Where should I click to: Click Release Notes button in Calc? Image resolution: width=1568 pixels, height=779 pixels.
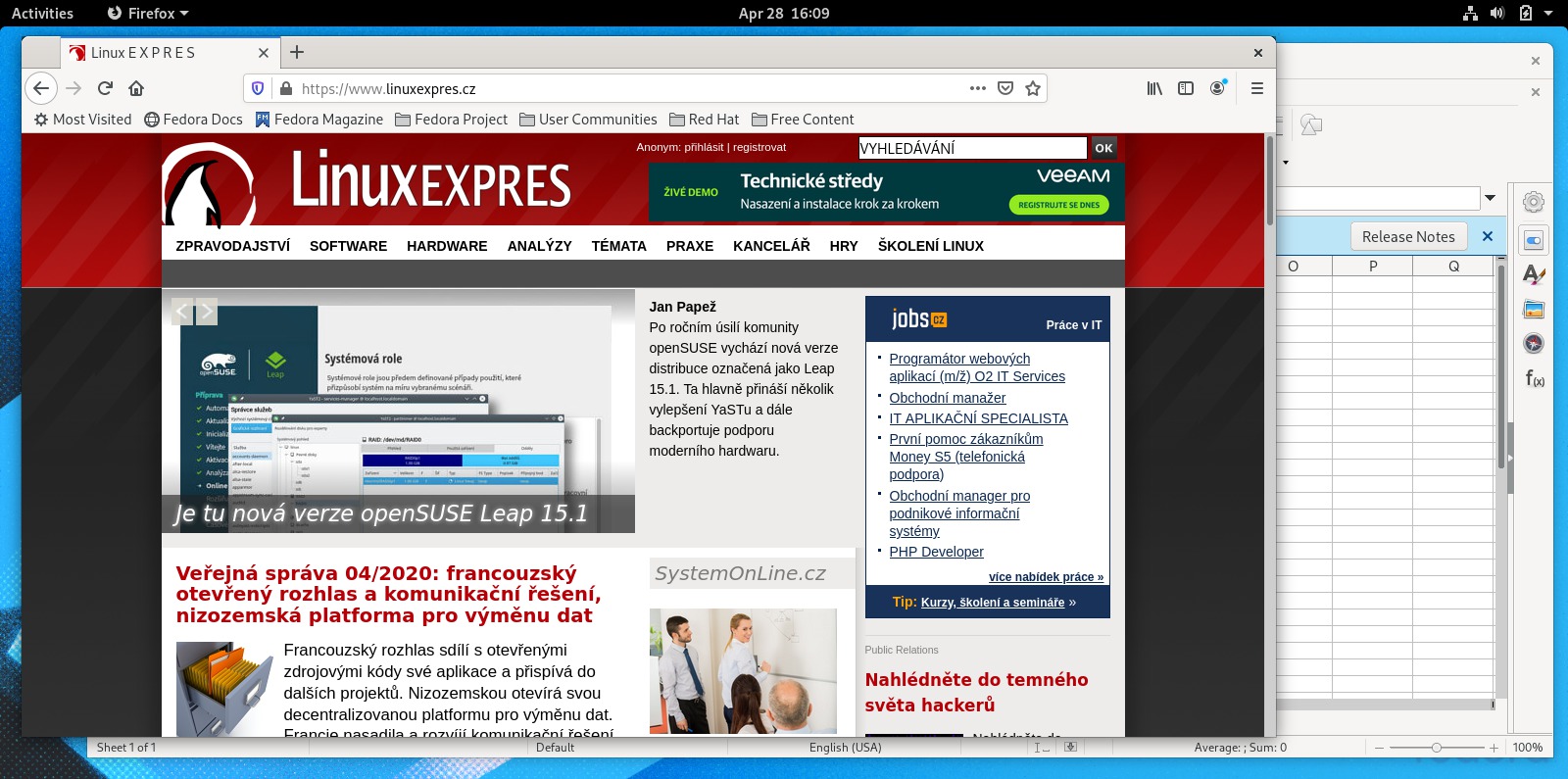[x=1408, y=236]
